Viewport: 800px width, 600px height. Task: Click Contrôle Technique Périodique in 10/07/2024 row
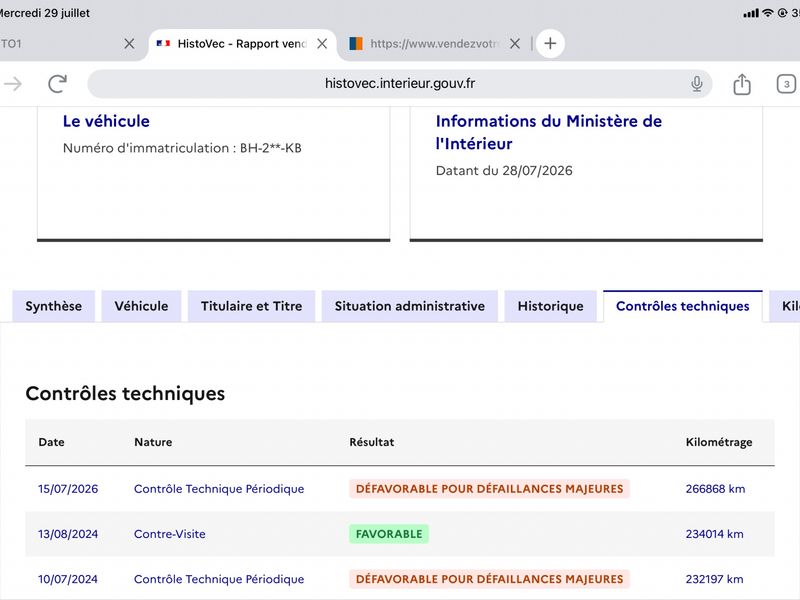(219, 579)
